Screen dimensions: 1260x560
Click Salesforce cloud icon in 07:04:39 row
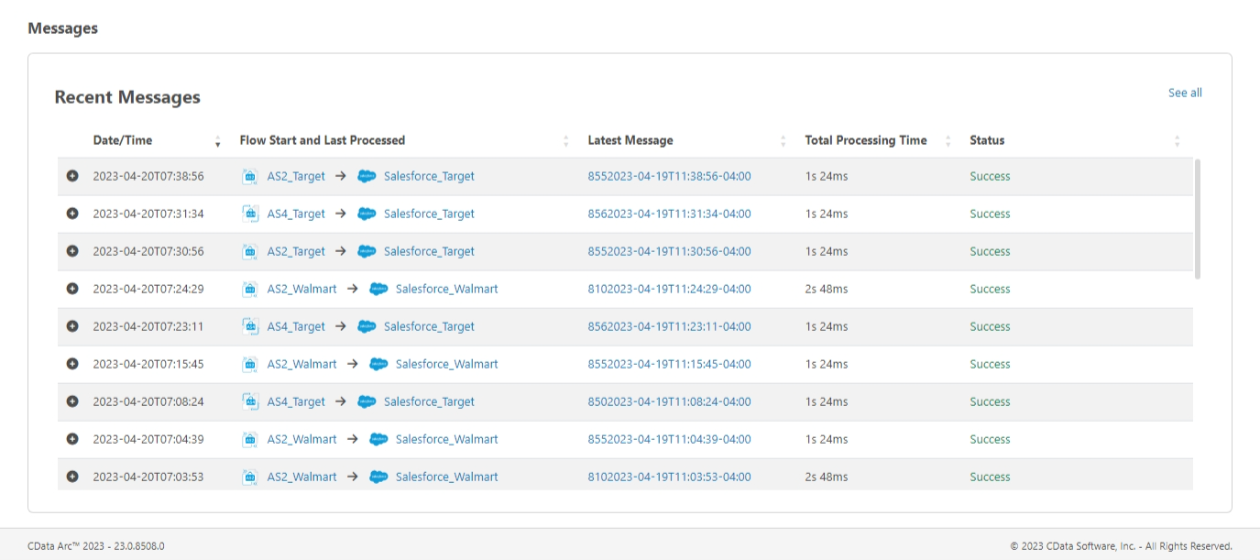(x=378, y=439)
